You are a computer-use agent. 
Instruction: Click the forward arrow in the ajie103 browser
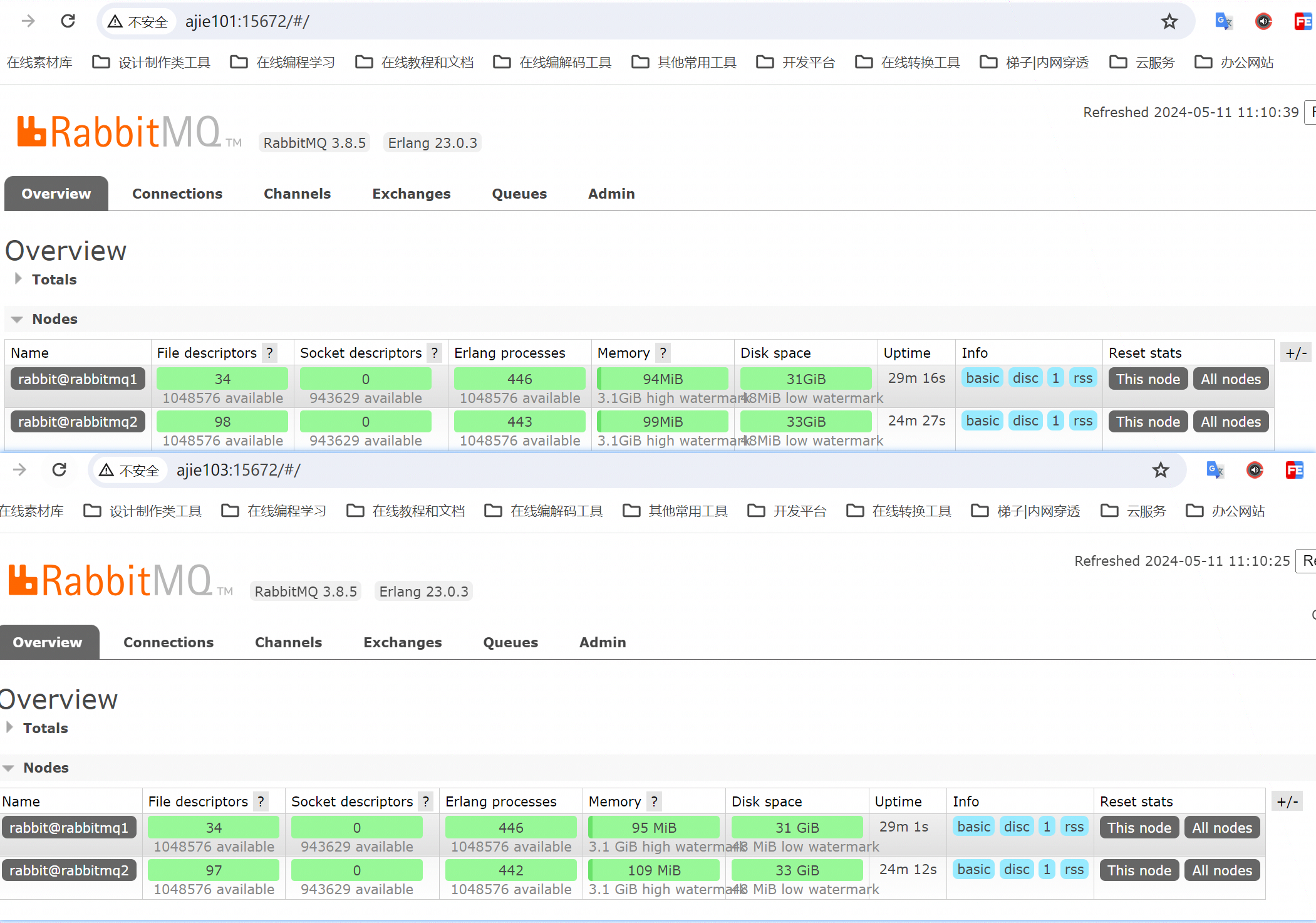19,470
